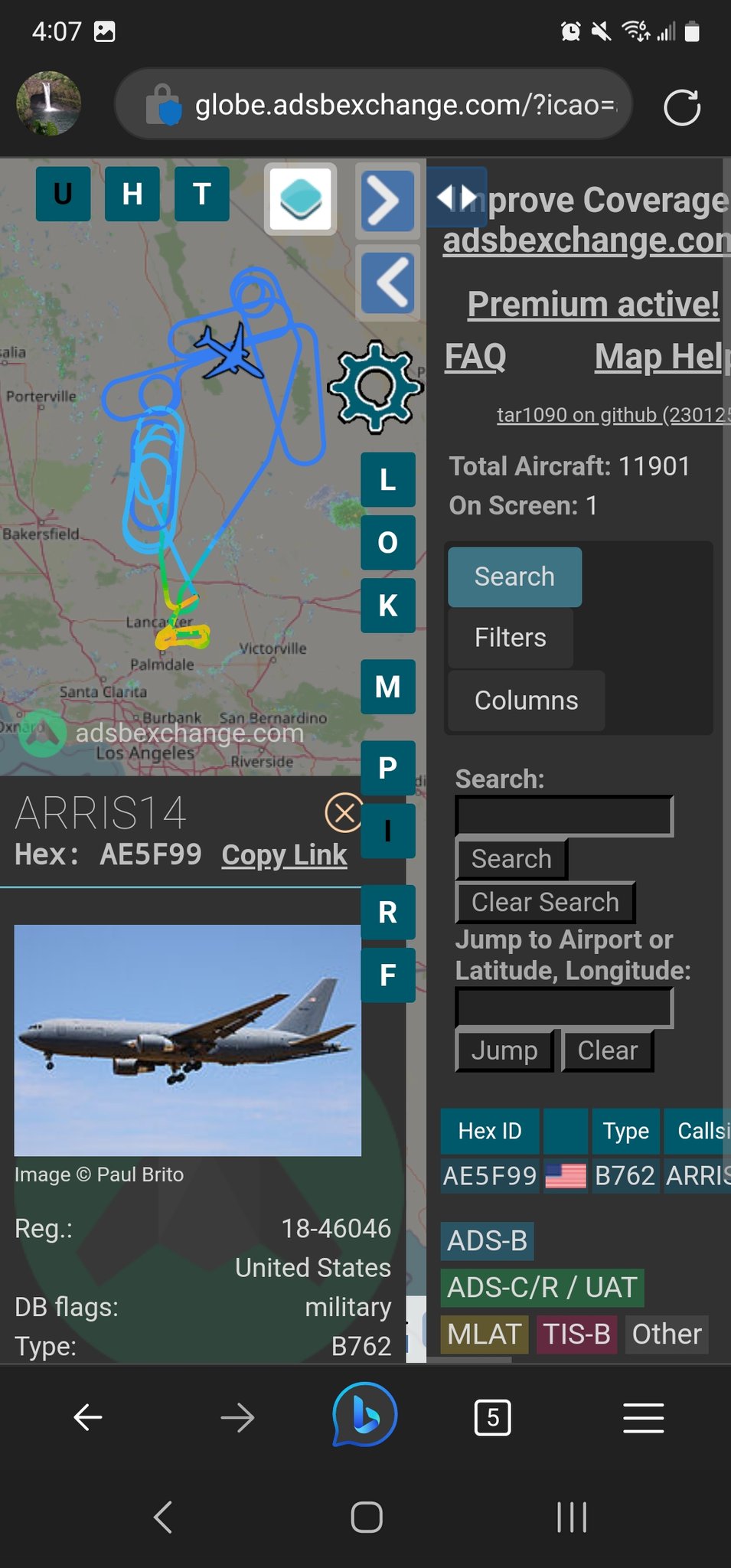This screenshot has height=1568, width=731.
Task: Reload page with browser refresh icon
Action: pos(681,106)
